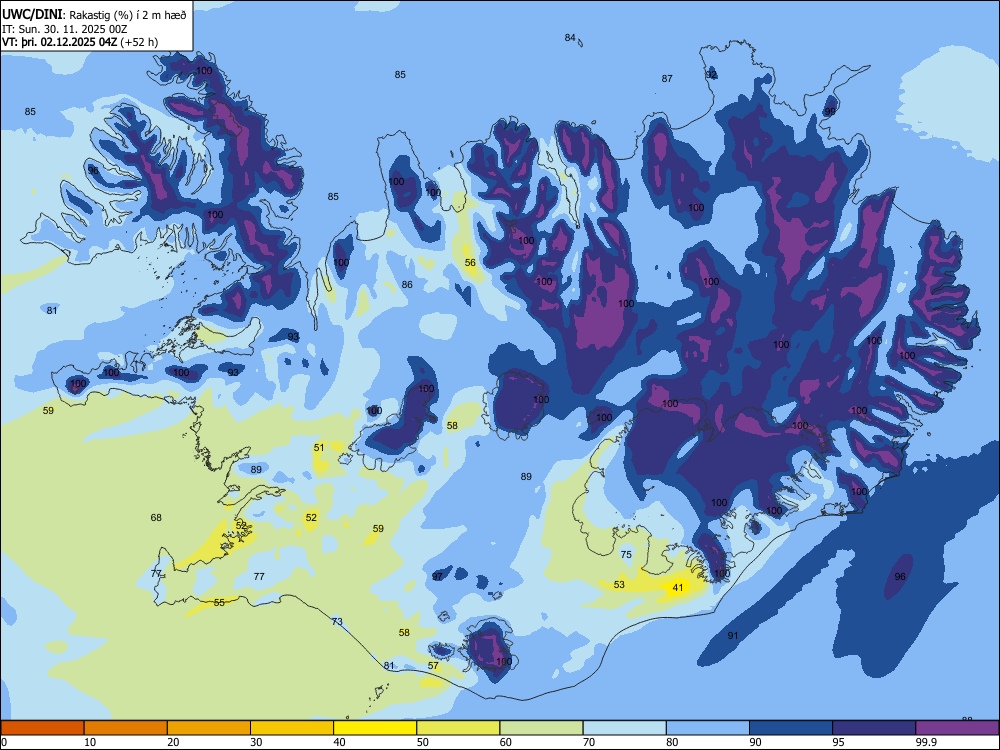Pick the pale yellow 50–60 legend swatch

tap(458, 728)
